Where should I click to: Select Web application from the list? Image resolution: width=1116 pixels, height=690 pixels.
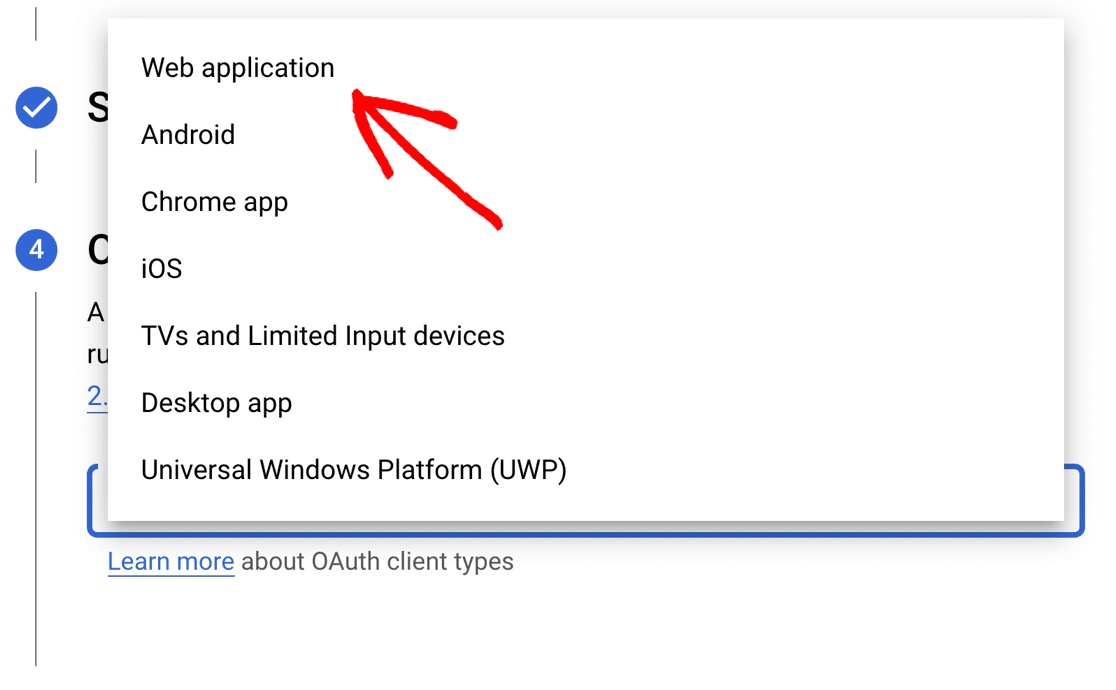pos(238,68)
